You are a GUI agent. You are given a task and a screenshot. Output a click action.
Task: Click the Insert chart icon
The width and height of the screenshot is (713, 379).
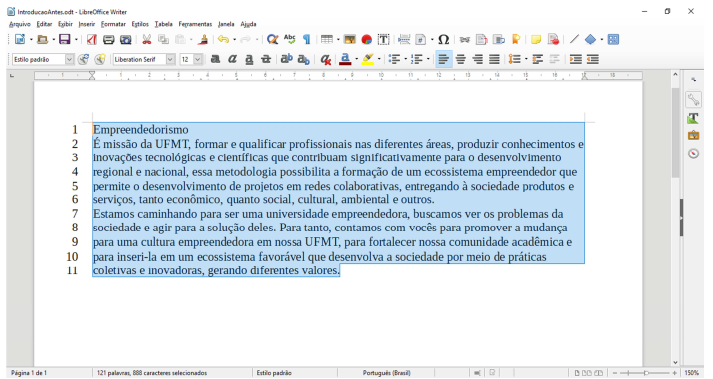coord(367,40)
